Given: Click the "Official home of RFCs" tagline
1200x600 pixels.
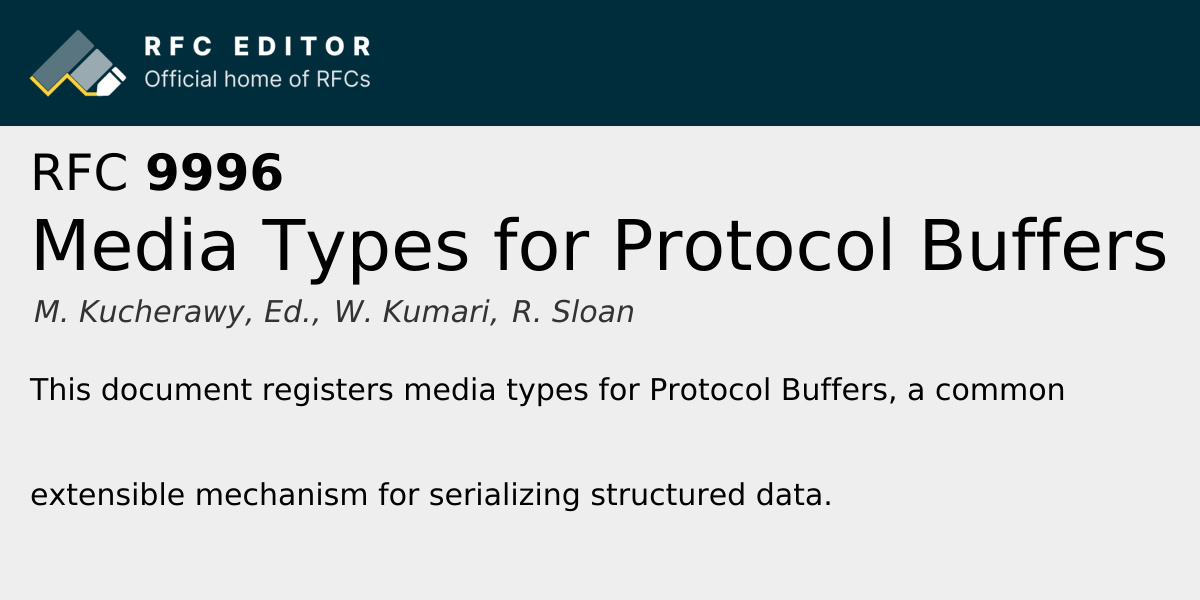Looking at the screenshot, I should pos(257,79).
